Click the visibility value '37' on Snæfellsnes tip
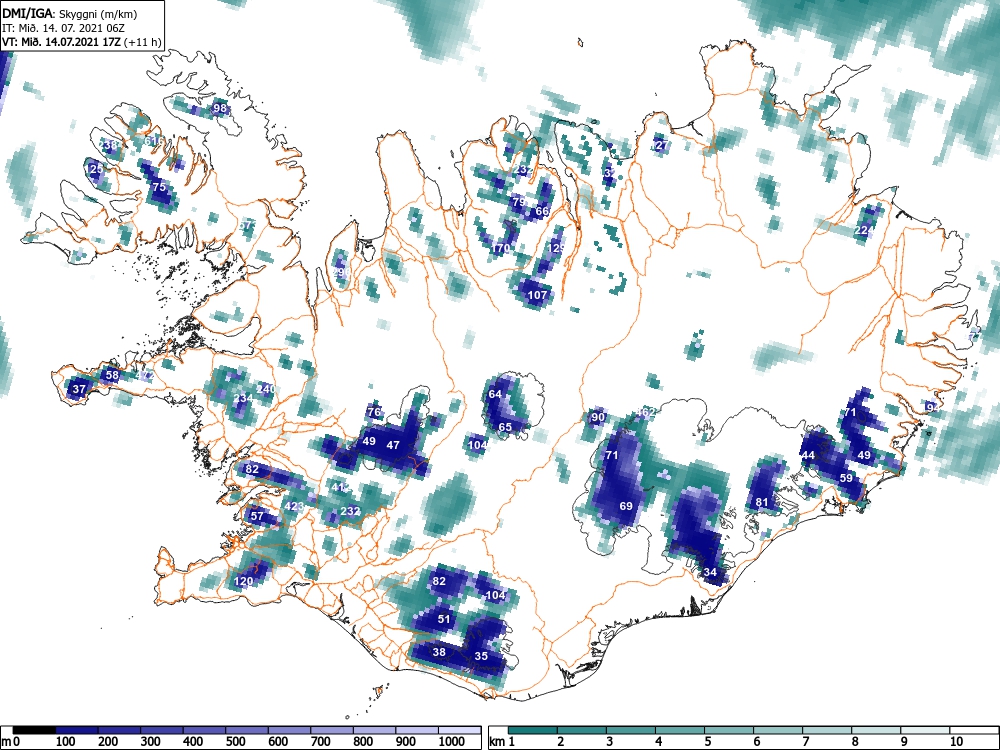 tap(79, 389)
